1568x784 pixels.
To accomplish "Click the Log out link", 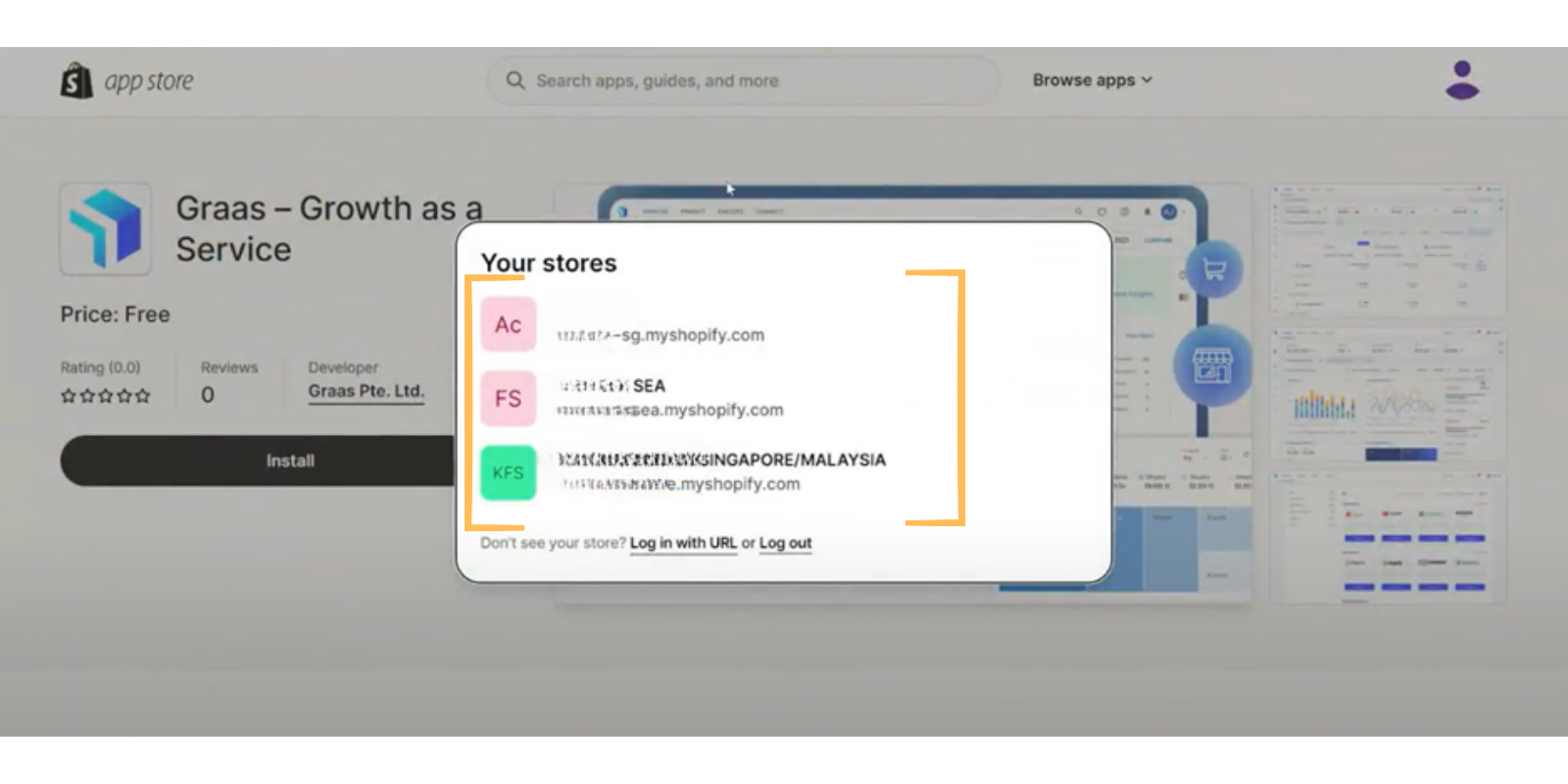I will tap(785, 543).
